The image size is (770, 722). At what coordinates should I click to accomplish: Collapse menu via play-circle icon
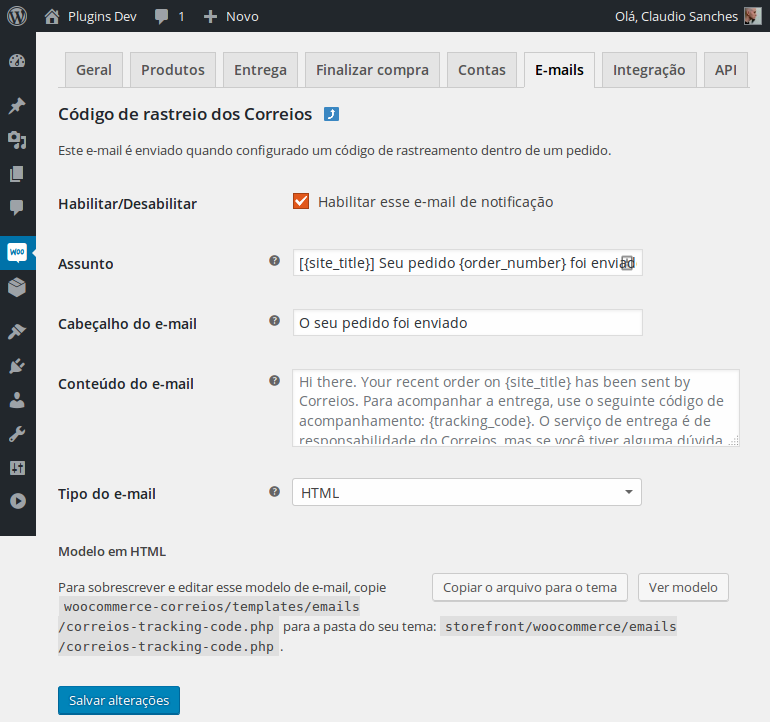pyautogui.click(x=18, y=501)
